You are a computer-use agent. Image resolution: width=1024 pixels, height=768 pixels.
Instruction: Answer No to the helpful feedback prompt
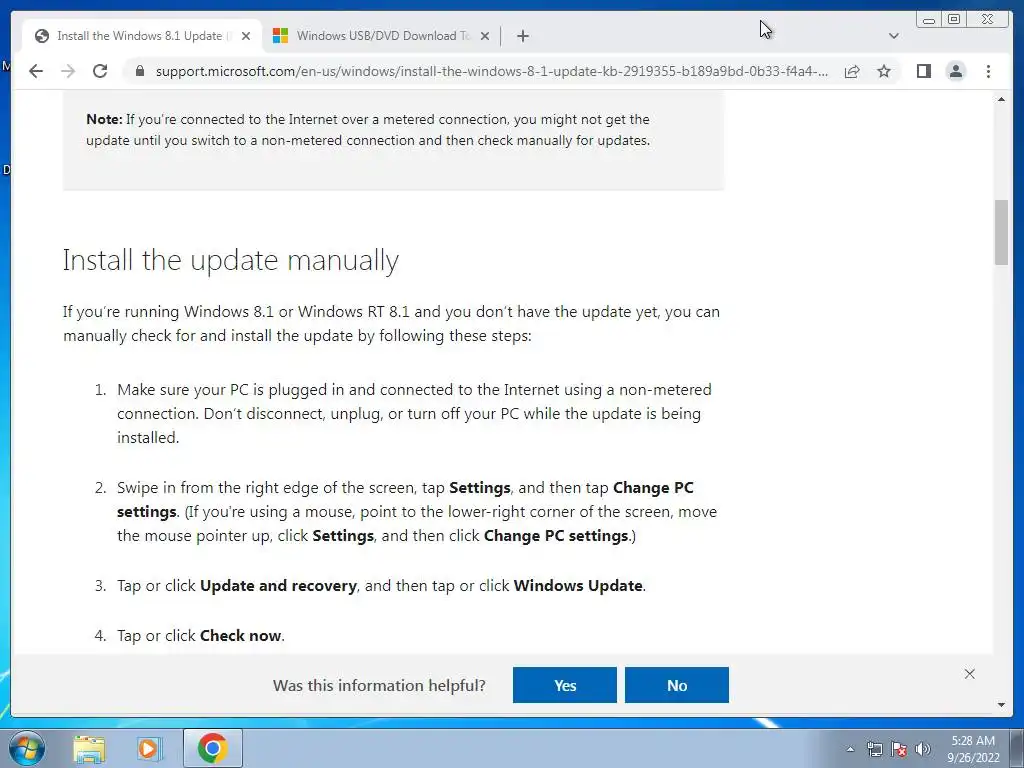pos(677,685)
